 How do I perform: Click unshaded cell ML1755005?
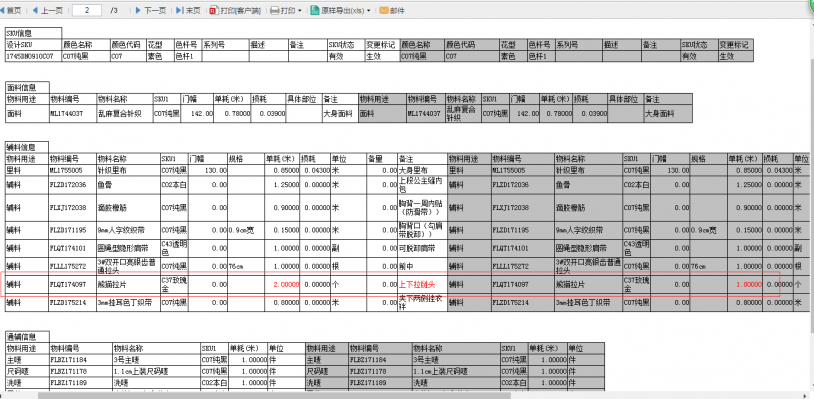point(72,169)
